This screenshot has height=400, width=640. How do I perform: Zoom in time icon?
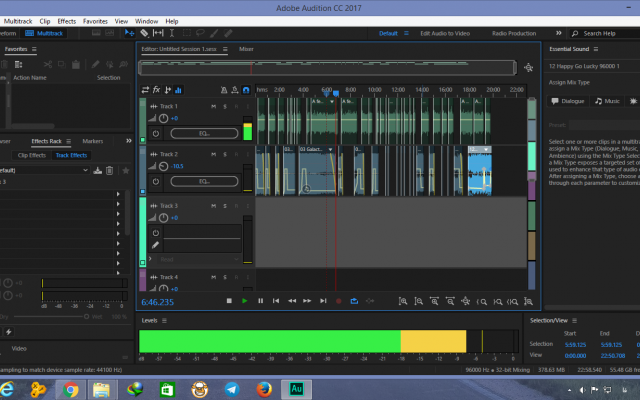click(x=434, y=301)
